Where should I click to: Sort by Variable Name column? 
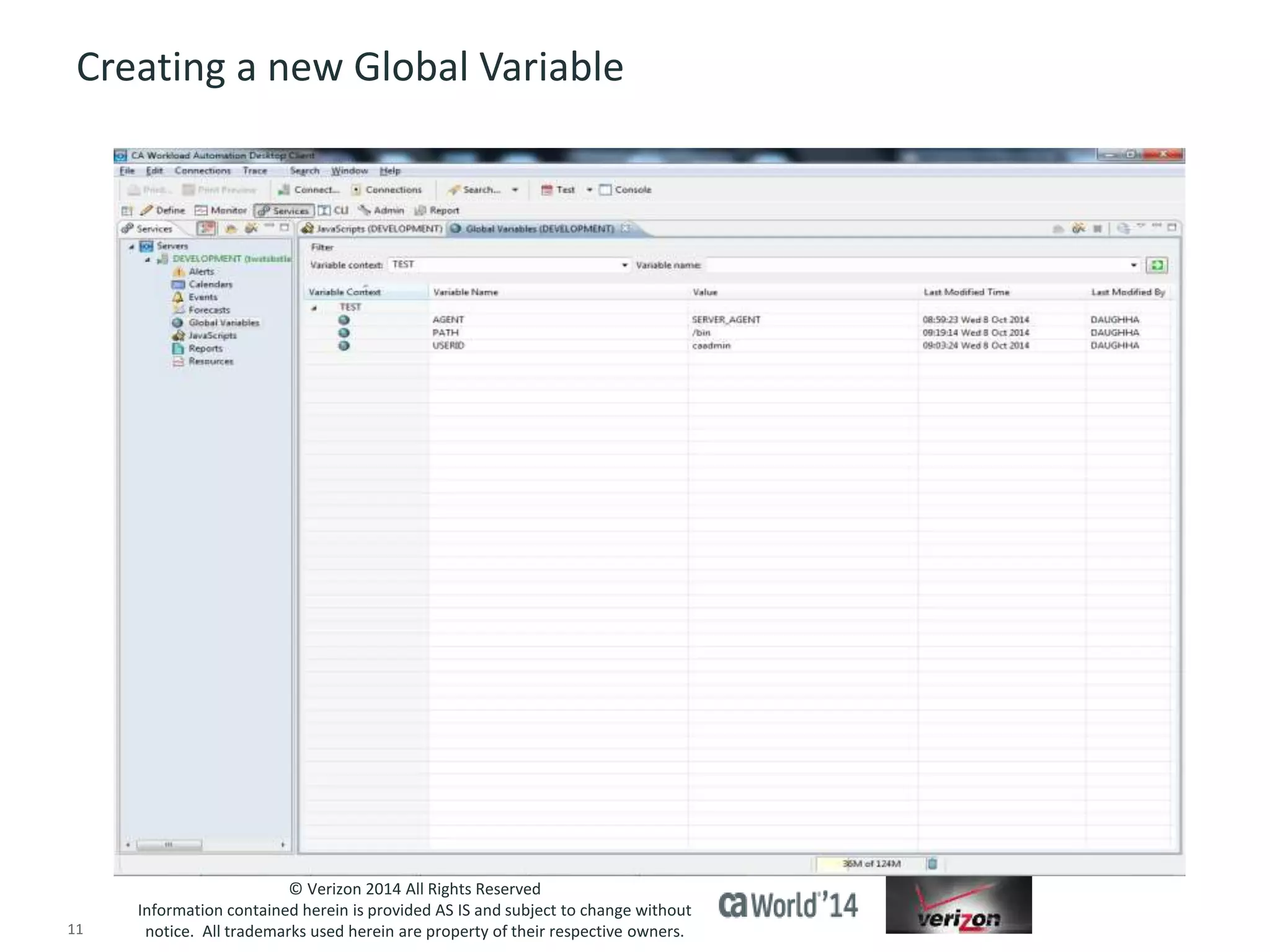coord(558,292)
